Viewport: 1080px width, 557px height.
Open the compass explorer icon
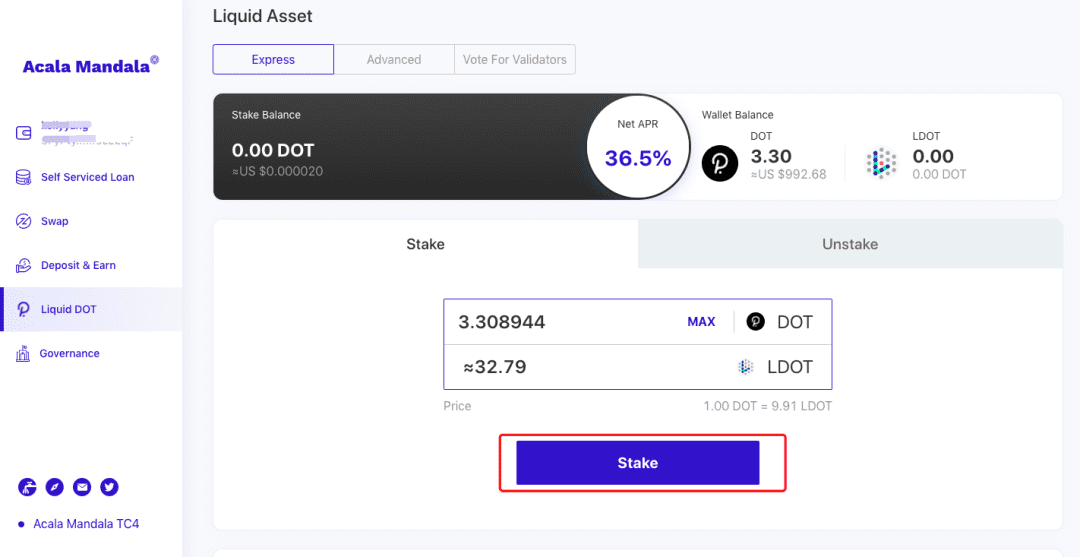[x=54, y=487]
